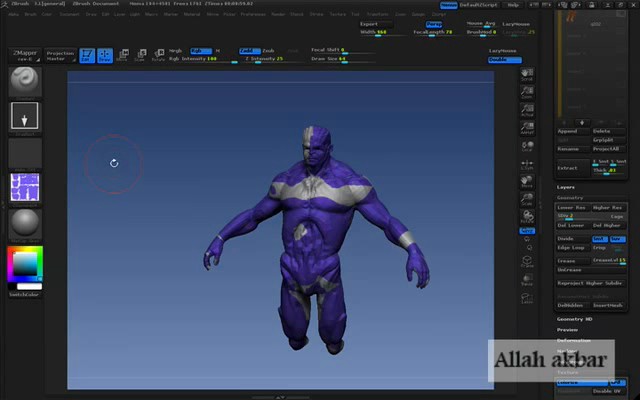Pick a hue in the color picker
The height and width of the screenshot is (400, 640).
point(25,264)
